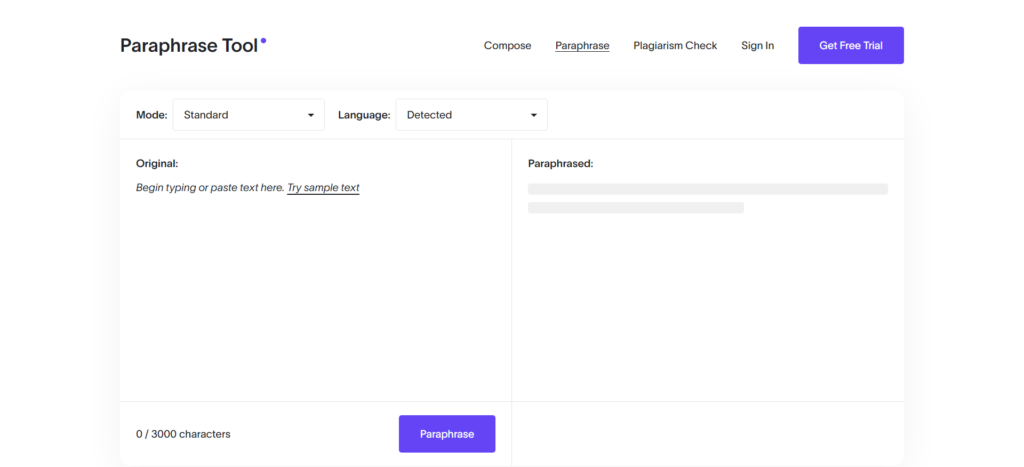1024x467 pixels.
Task: Select the Paraphrase navigation tab
Action: 582,46
